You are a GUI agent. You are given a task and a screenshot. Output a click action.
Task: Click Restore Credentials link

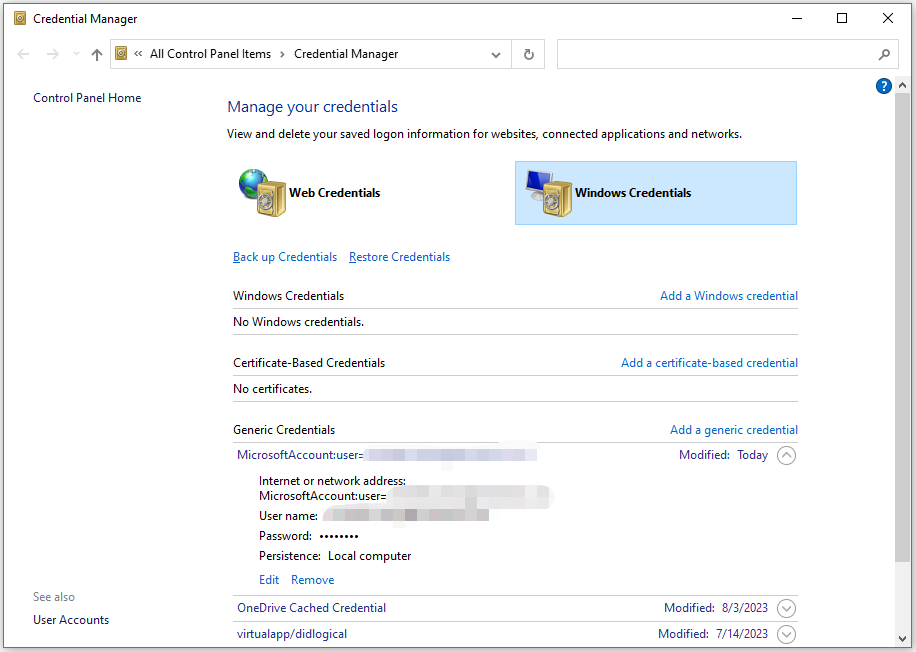coord(399,257)
